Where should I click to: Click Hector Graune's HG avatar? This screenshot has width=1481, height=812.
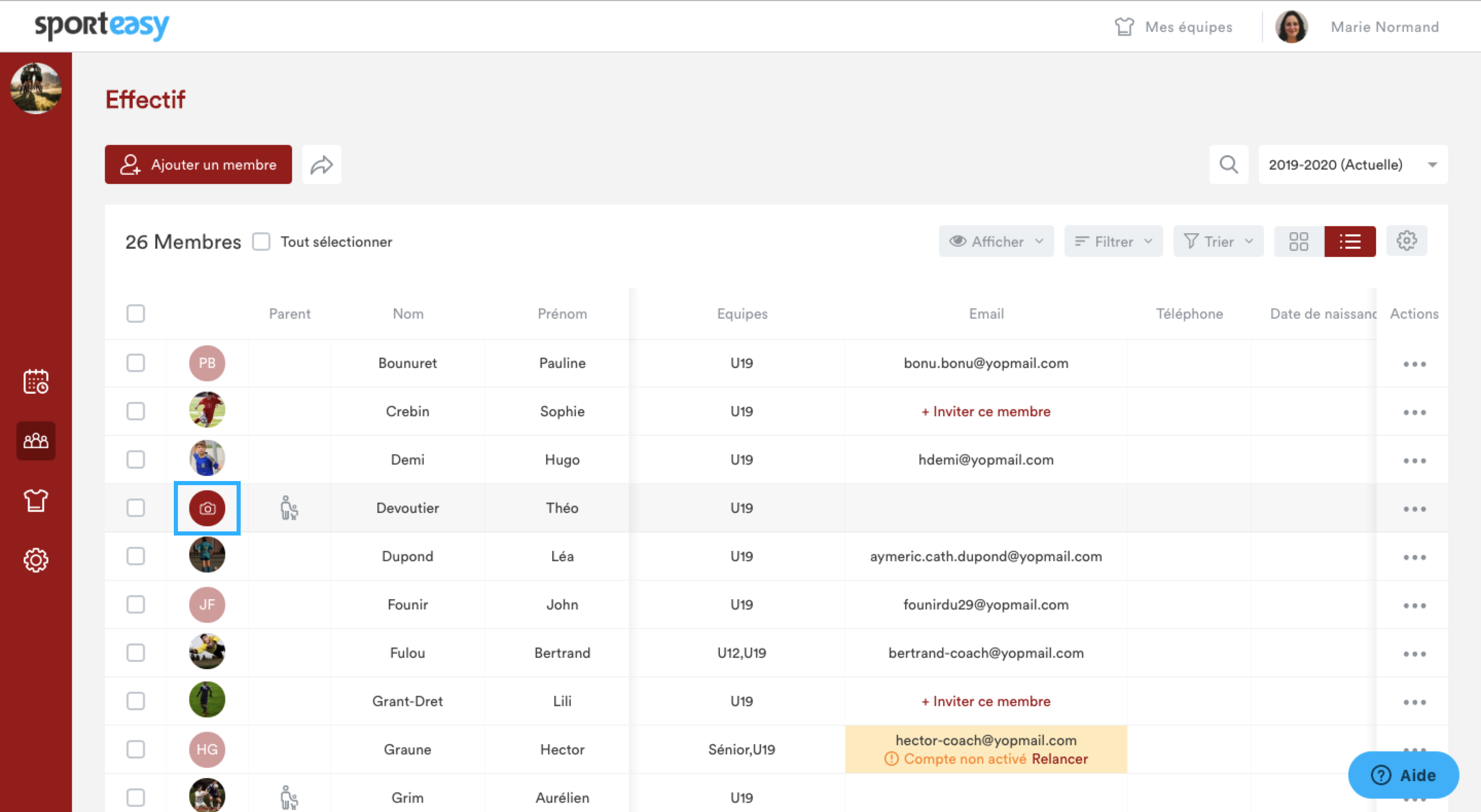click(x=207, y=749)
